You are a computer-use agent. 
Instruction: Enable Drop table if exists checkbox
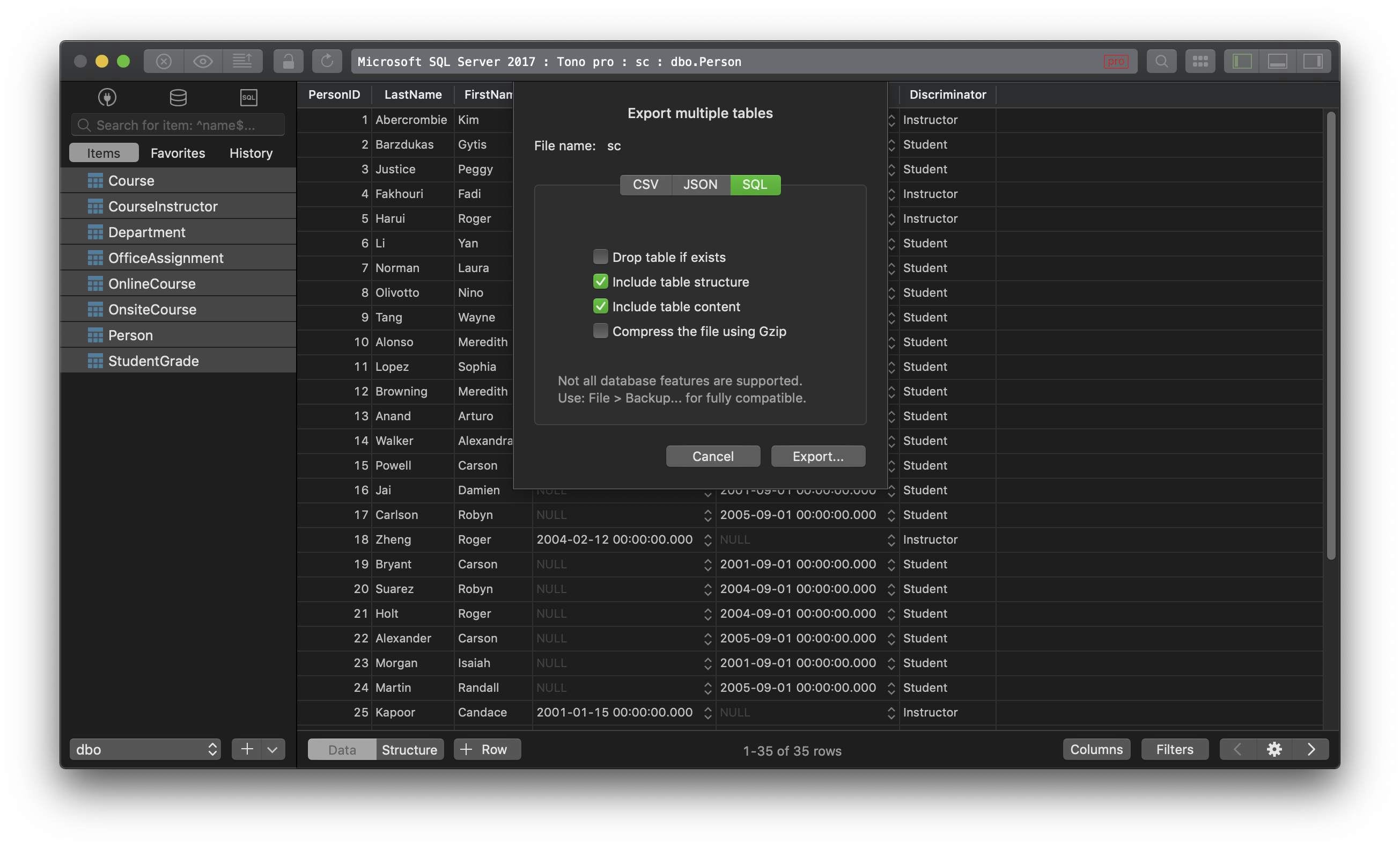[600, 257]
